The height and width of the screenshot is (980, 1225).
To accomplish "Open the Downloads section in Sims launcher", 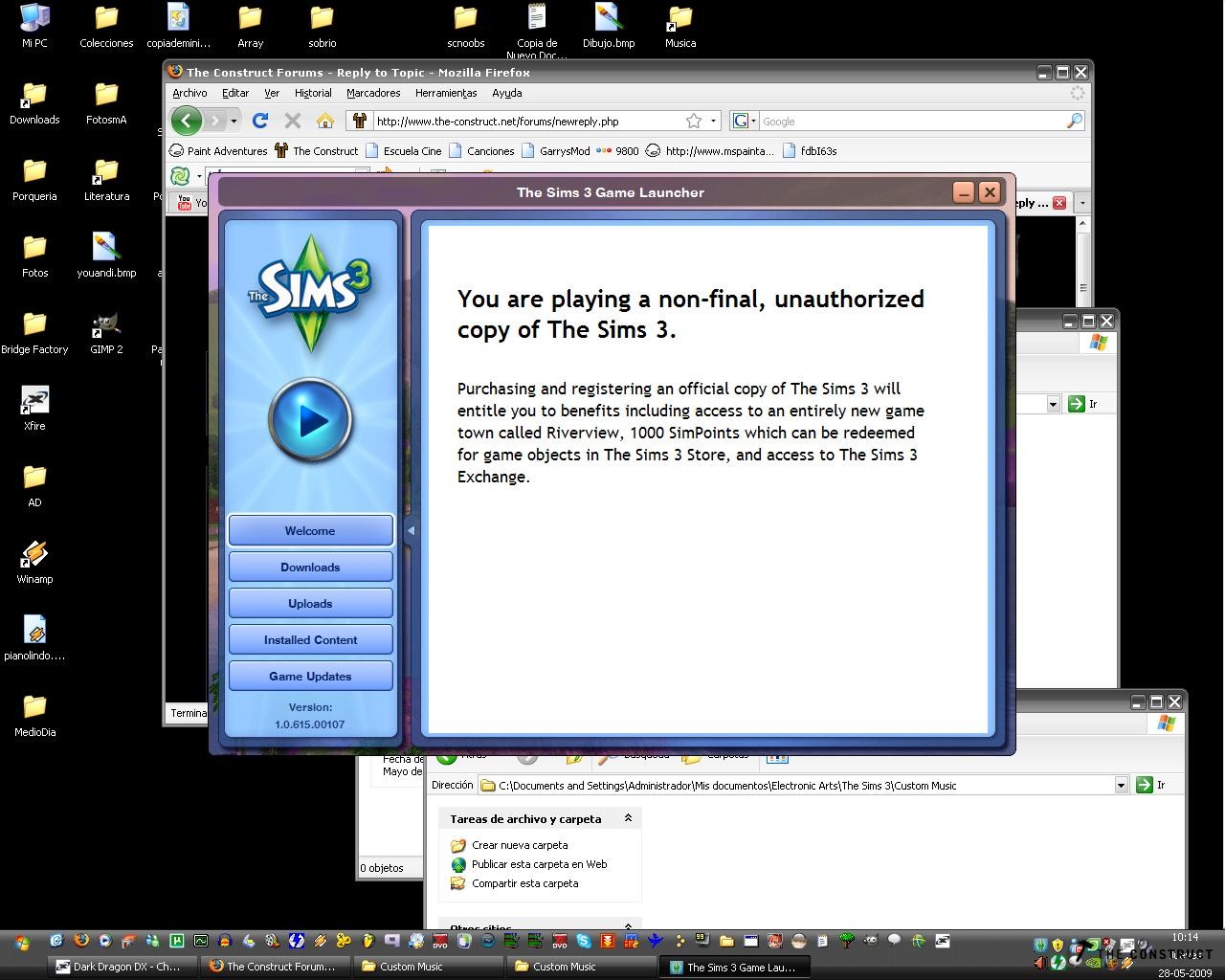I will coord(310,568).
